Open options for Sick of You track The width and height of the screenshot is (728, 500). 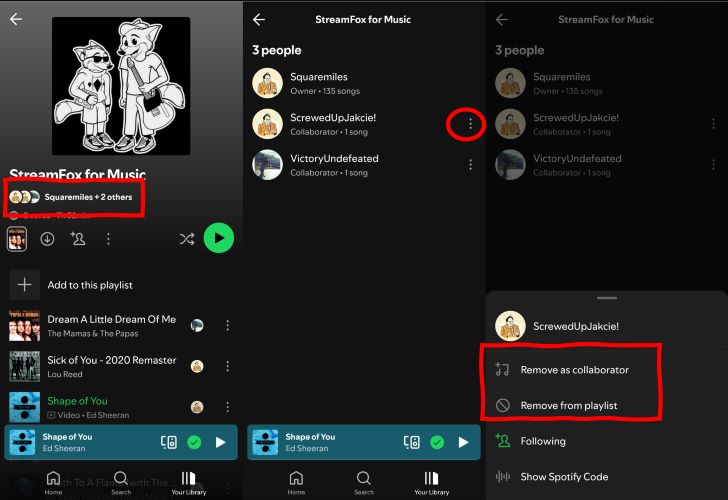pos(228,366)
